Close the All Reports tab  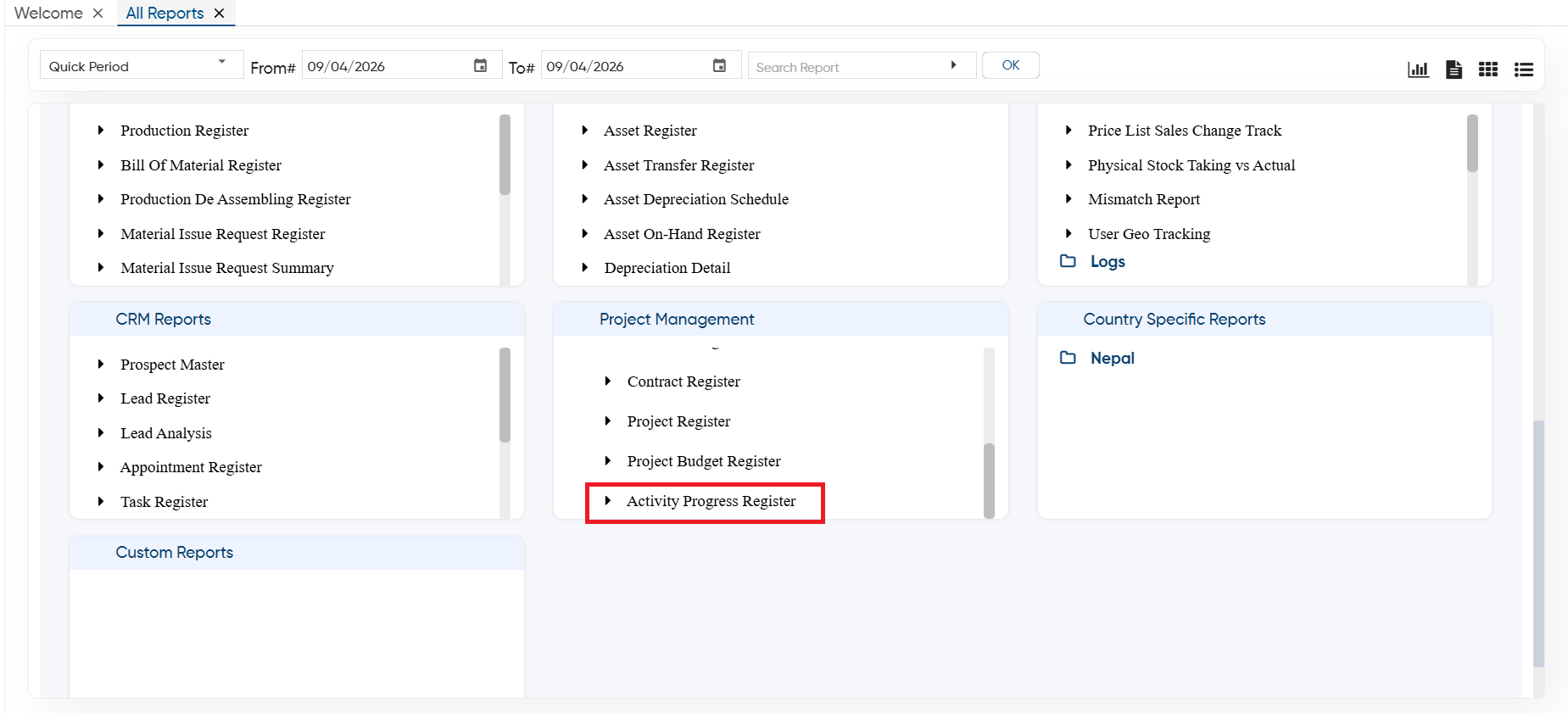tap(220, 13)
